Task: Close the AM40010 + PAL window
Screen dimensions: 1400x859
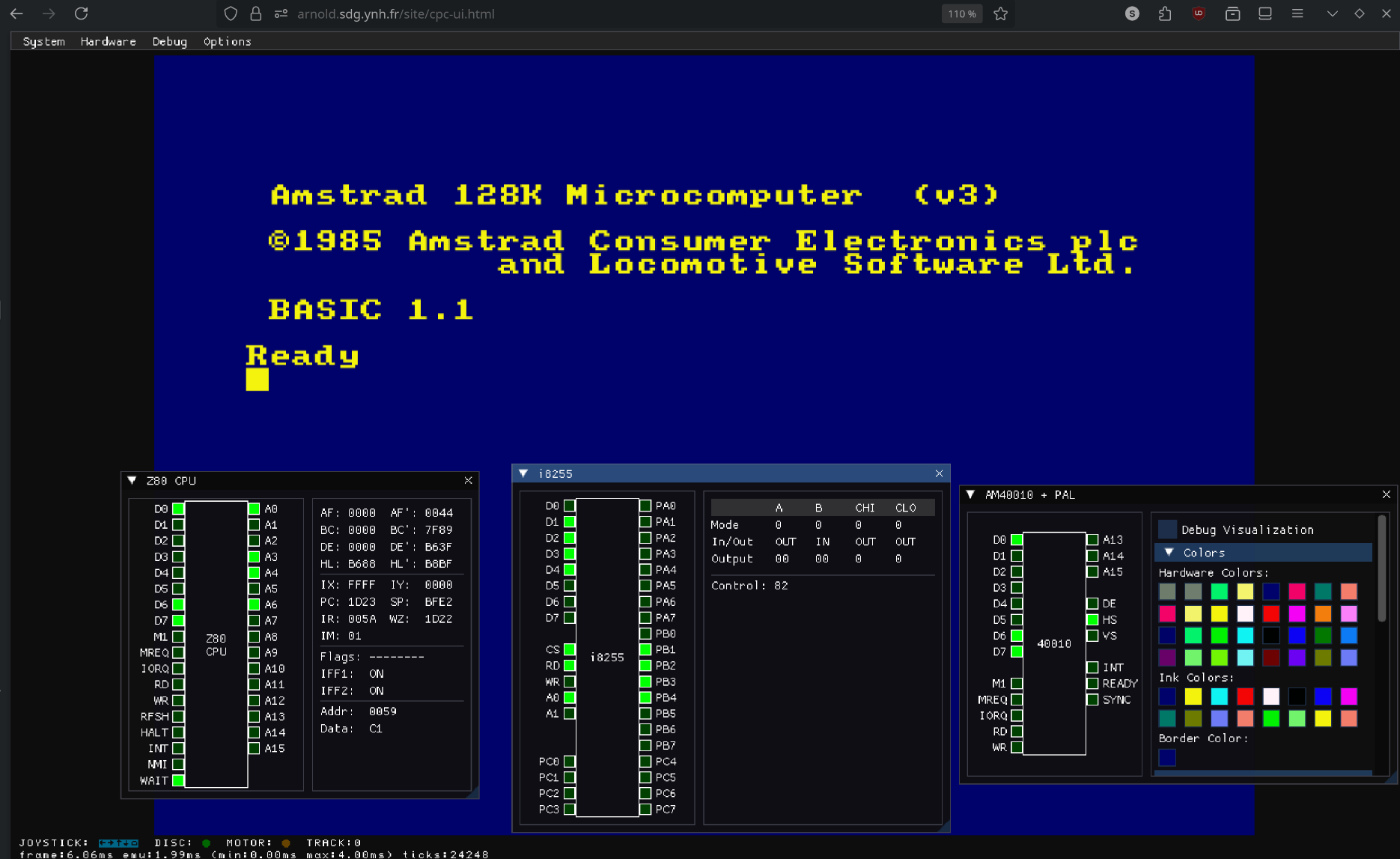Action: click(x=1386, y=494)
